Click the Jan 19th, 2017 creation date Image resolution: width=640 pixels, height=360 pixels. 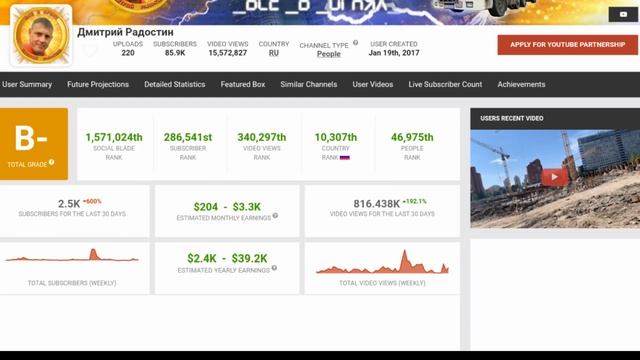pyautogui.click(x=394, y=53)
